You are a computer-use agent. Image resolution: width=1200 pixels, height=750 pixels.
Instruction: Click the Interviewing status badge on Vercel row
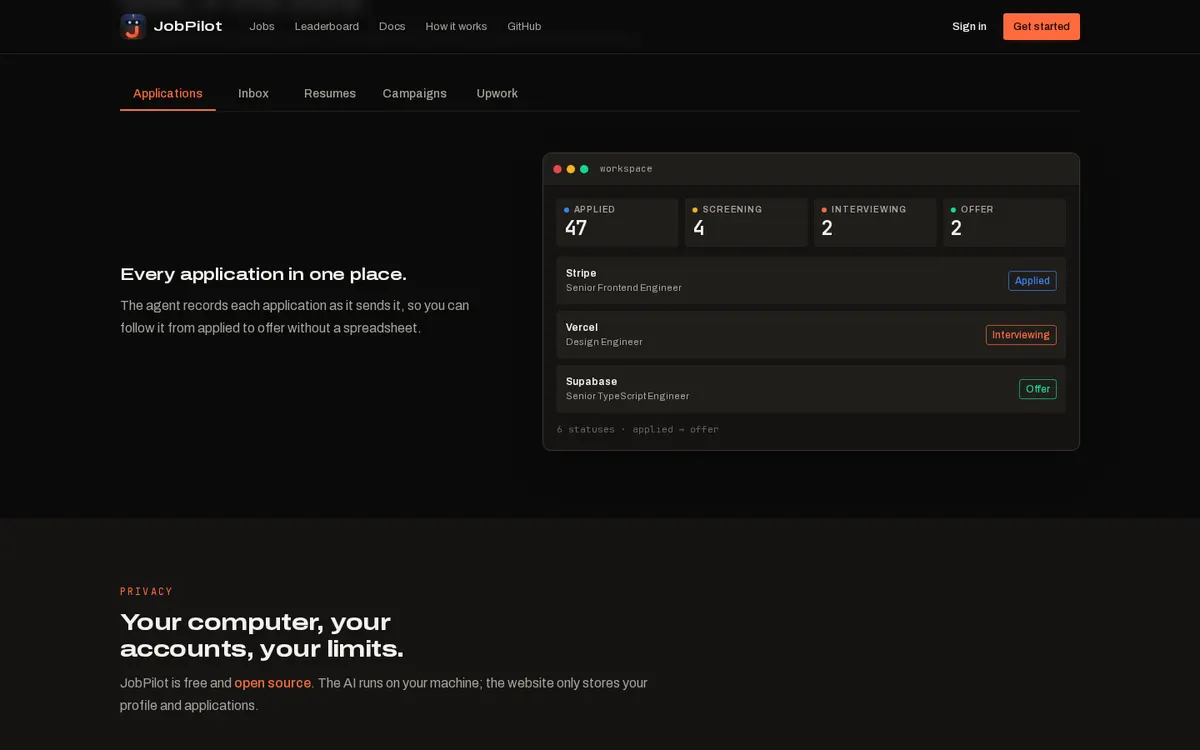pyautogui.click(x=1021, y=335)
